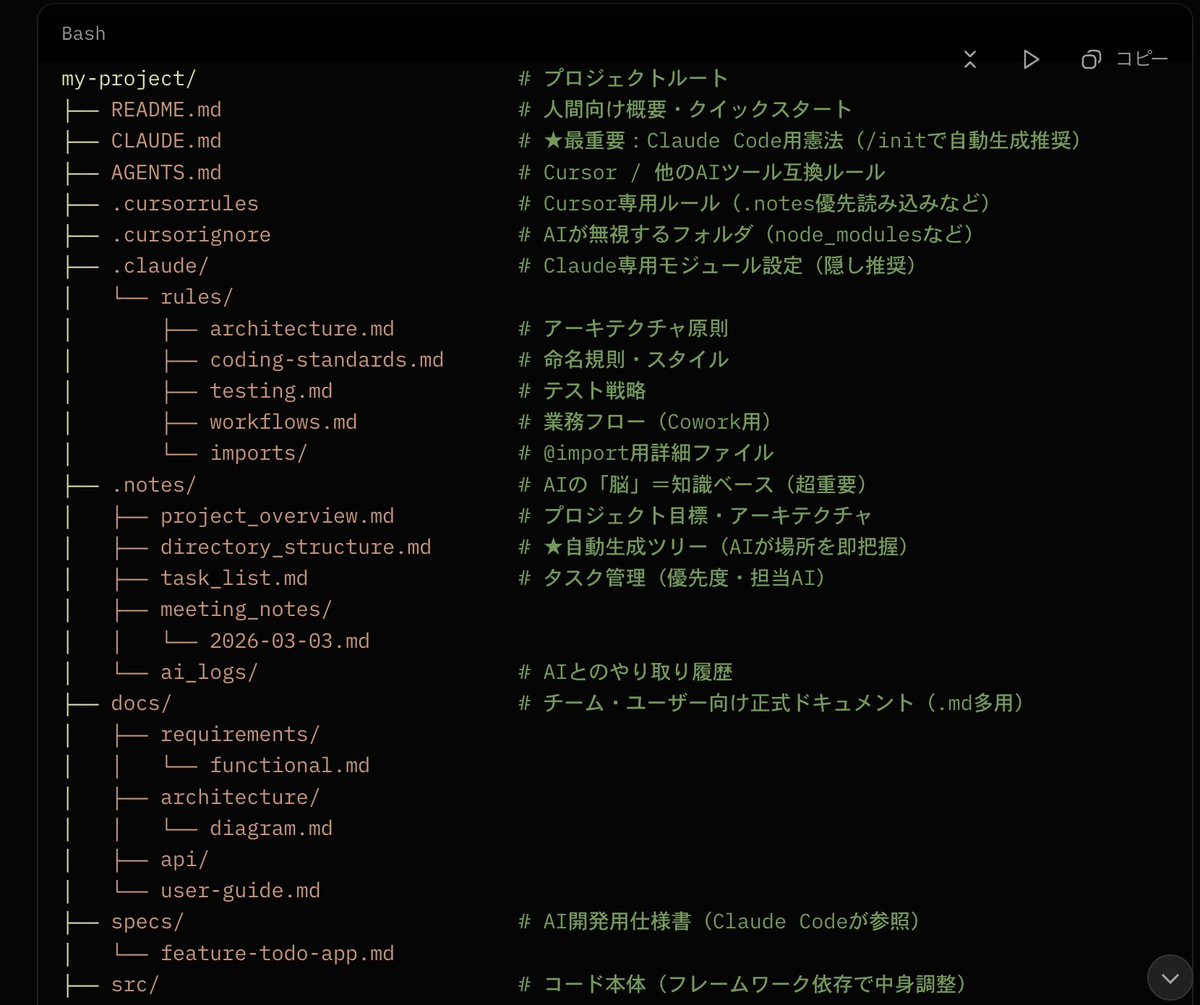The width and height of the screenshot is (1200, 1005).
Task: Click the .cursorignore file name
Action: pyautogui.click(x=191, y=235)
